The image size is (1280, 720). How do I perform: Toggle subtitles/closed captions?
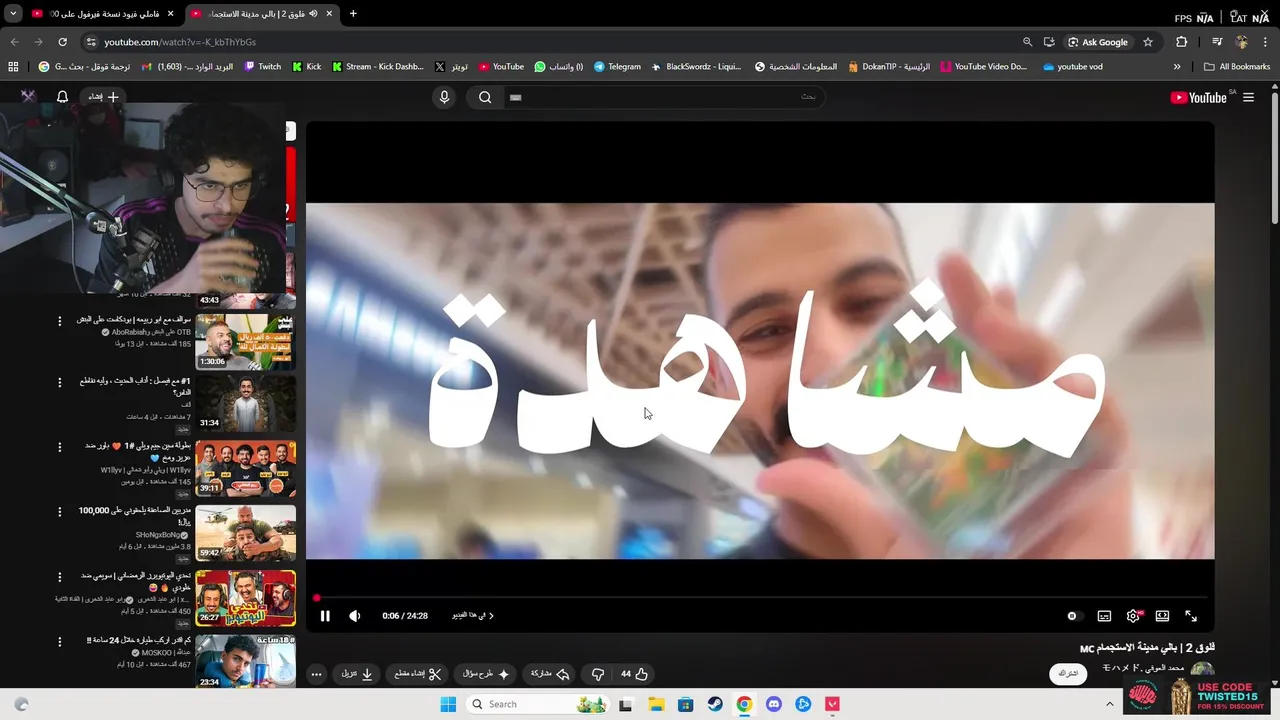[x=1104, y=616]
